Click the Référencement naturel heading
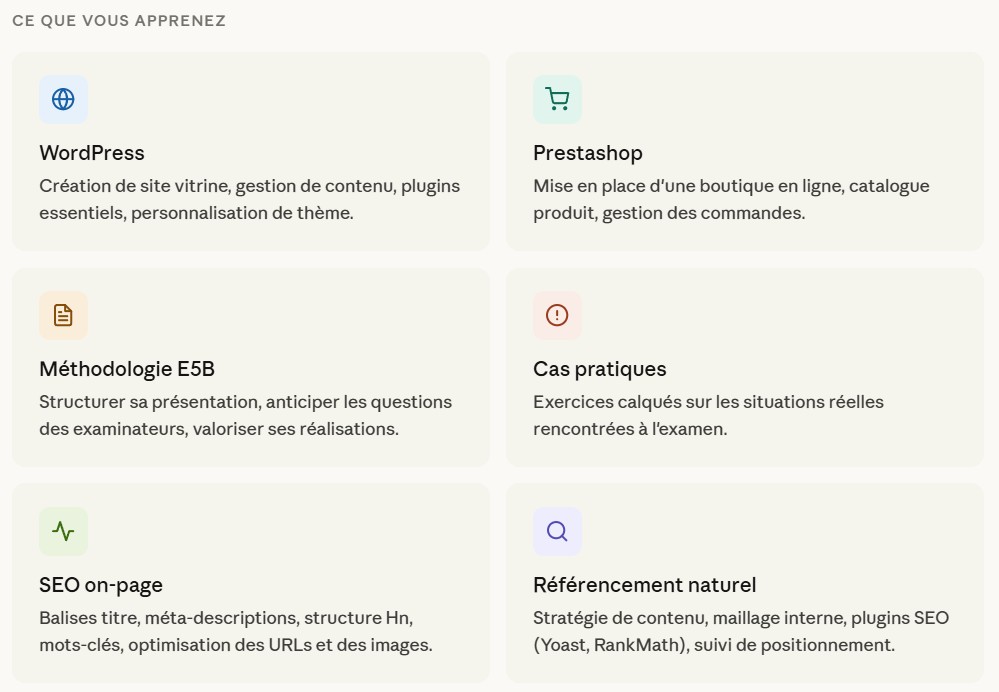 coord(645,585)
